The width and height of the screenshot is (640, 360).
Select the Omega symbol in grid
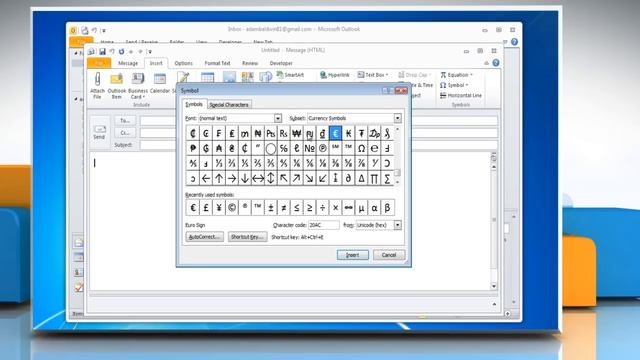[x=361, y=149]
